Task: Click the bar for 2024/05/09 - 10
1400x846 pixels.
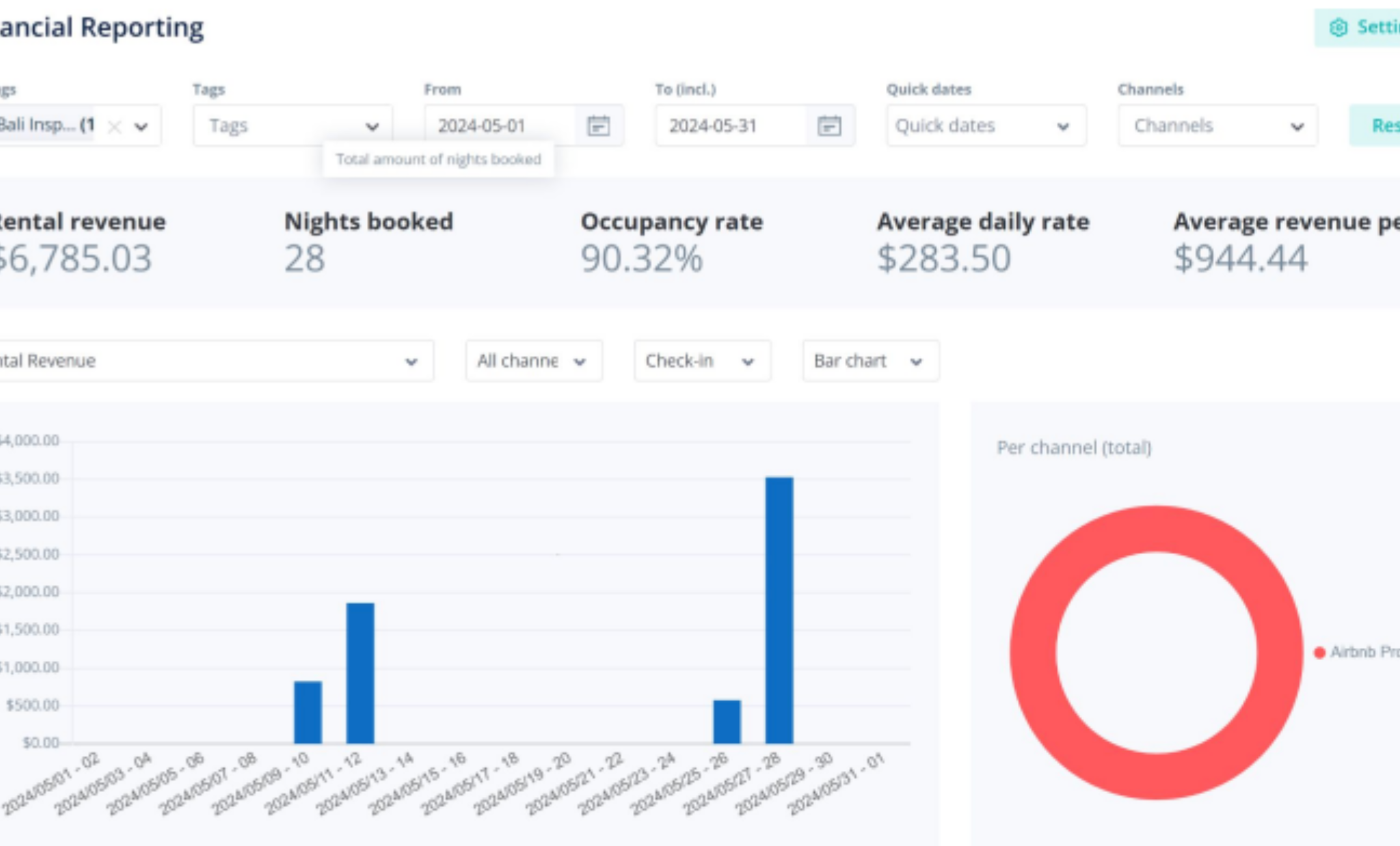Action: 308,712
